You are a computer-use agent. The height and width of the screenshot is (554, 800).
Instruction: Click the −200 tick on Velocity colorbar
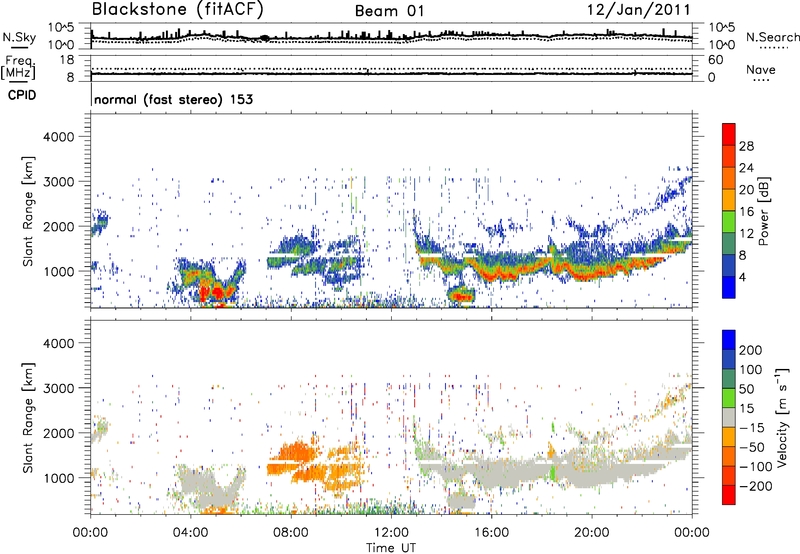pos(755,486)
